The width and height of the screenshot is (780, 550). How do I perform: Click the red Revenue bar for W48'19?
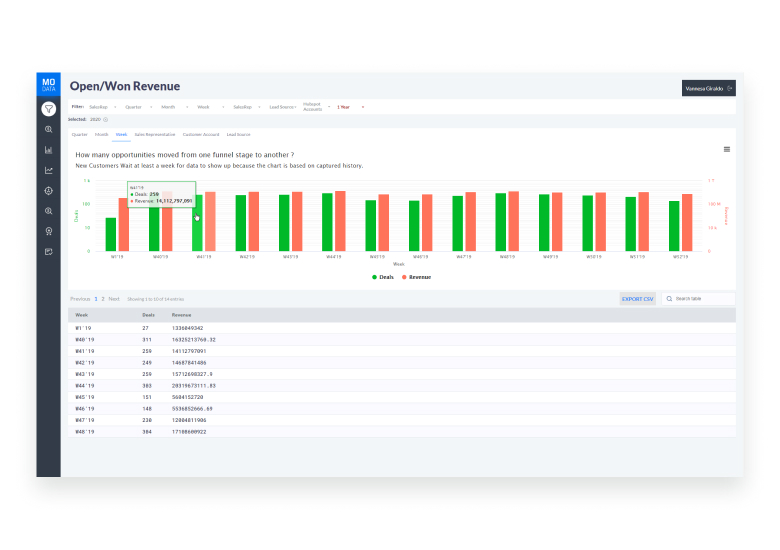(514, 221)
